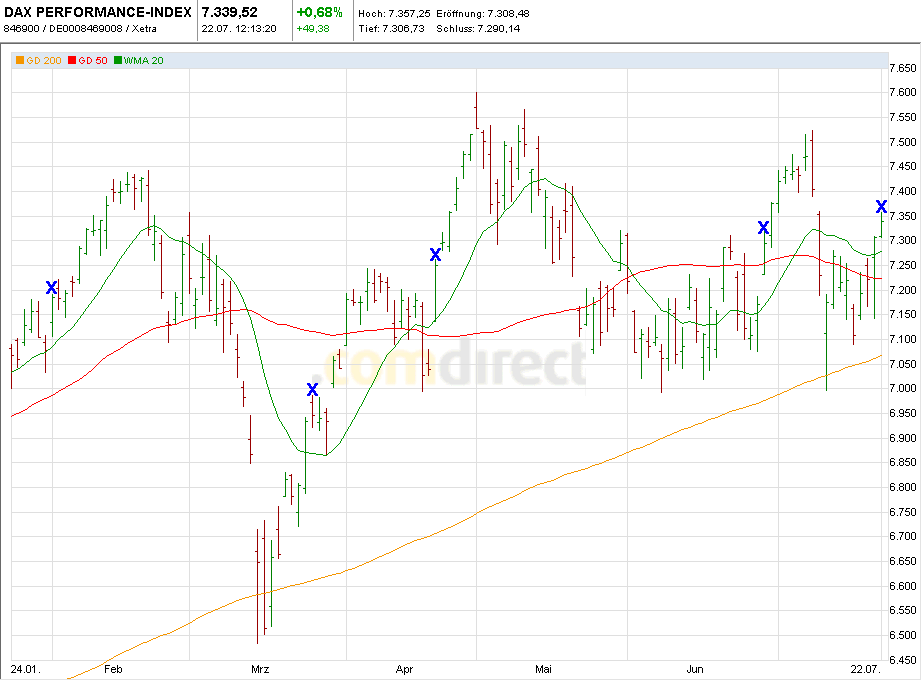Click the 6.600 price axis label

coord(903,585)
